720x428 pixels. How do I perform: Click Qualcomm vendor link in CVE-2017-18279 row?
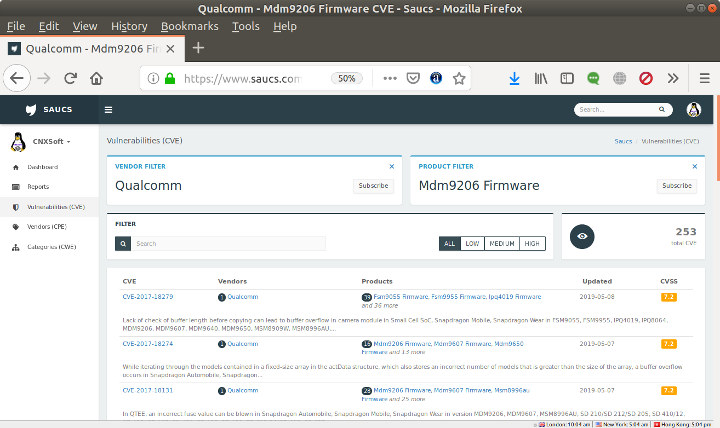[x=243, y=297]
